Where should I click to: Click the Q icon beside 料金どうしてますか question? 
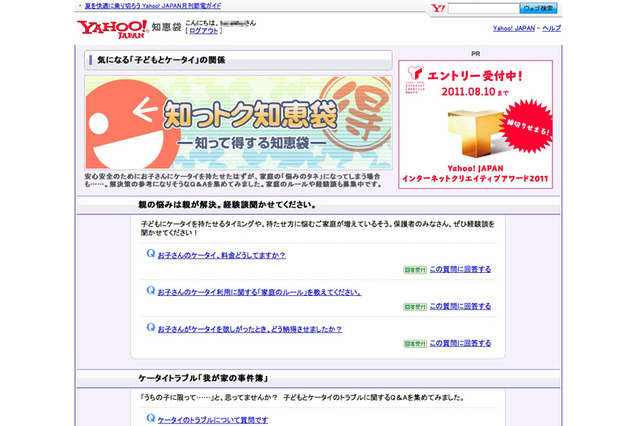pos(151,253)
